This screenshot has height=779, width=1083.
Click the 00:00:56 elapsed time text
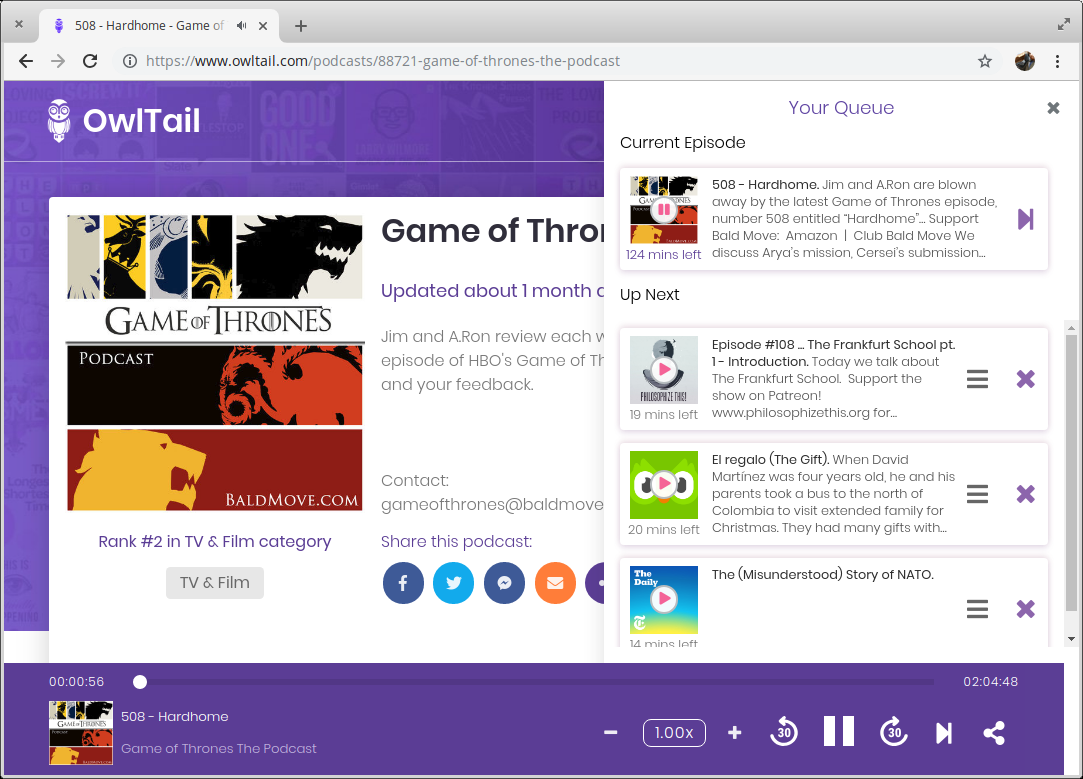(77, 682)
